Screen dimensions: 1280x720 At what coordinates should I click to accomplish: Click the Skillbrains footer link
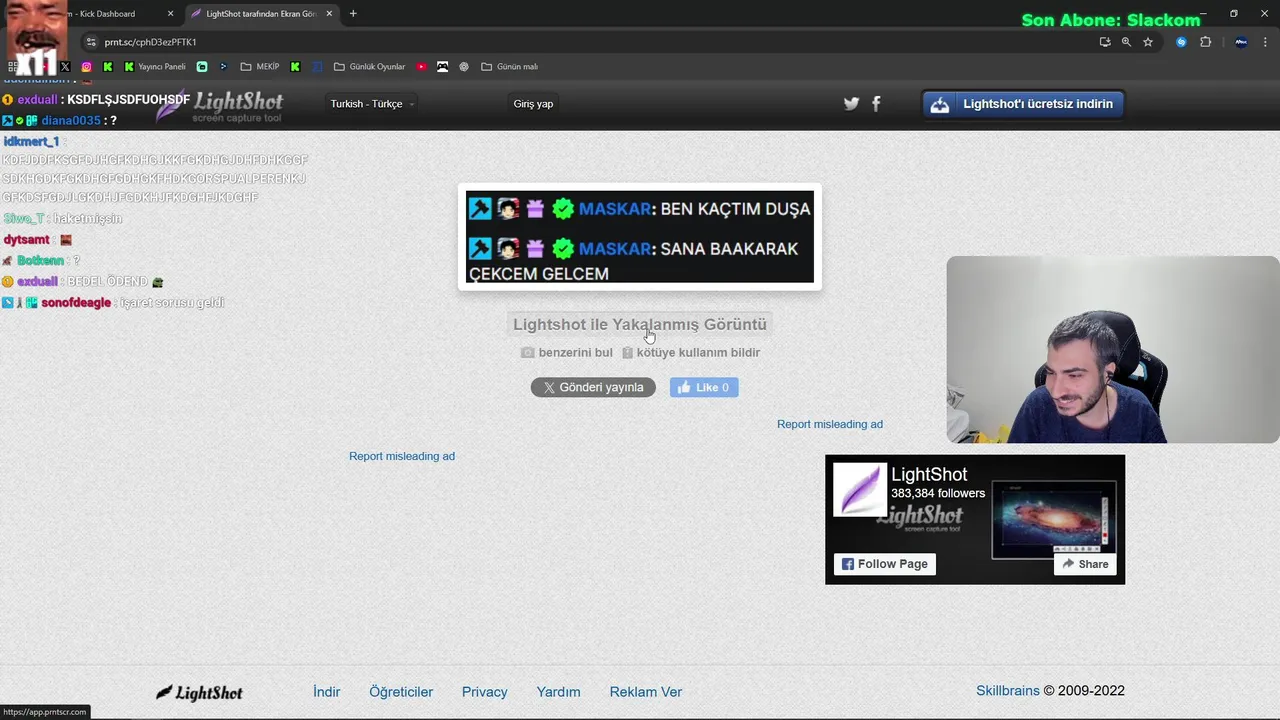click(x=1008, y=691)
